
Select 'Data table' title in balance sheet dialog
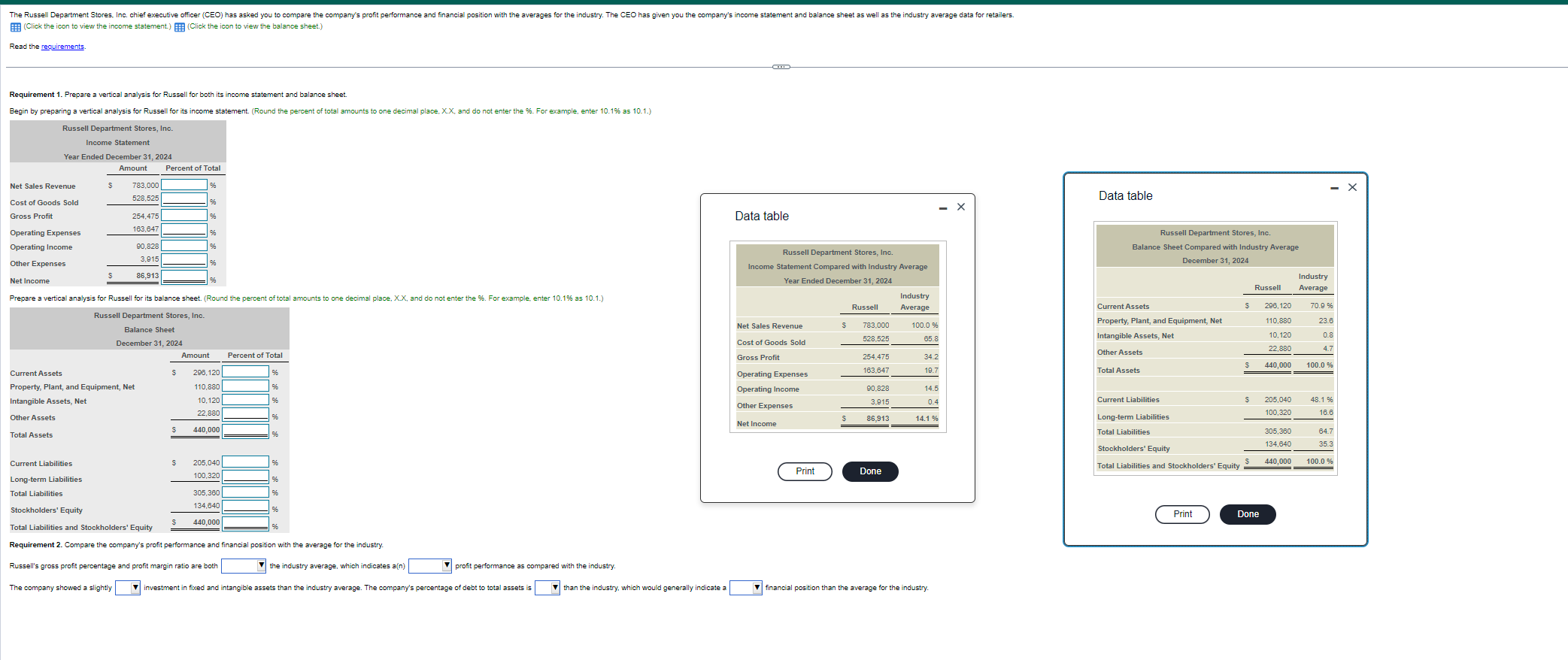coord(1125,196)
